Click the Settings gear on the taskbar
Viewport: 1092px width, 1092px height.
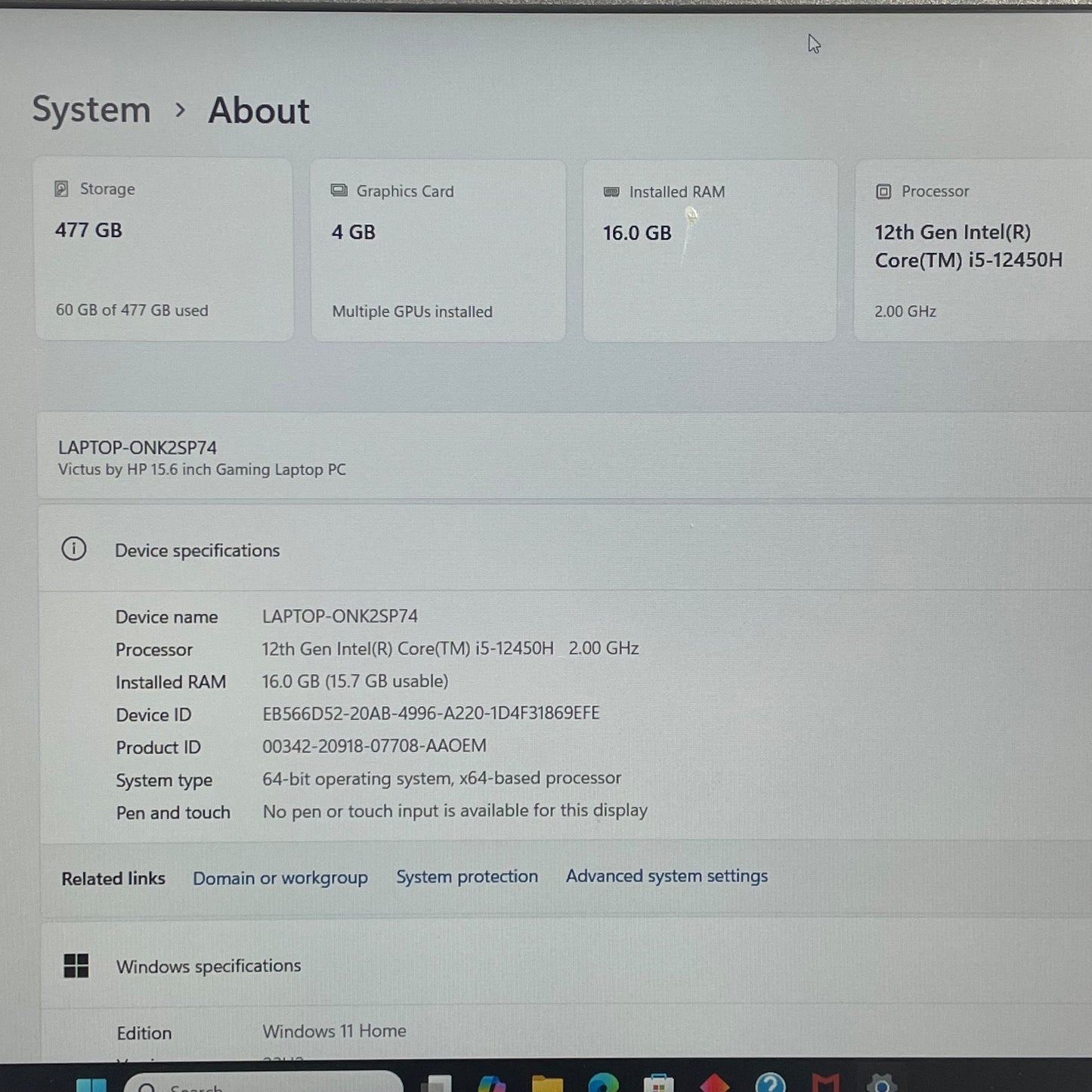881,1083
